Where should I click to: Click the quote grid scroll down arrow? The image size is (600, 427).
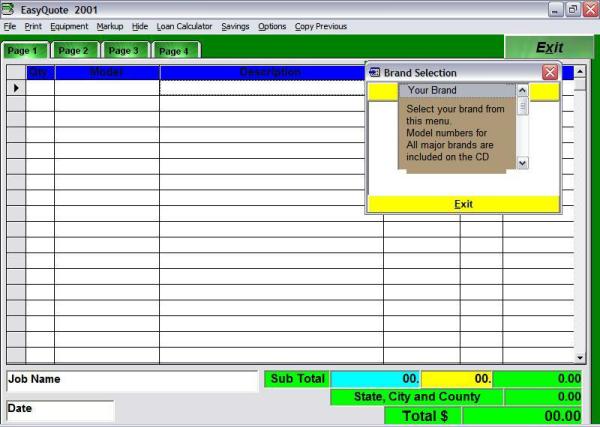(x=580, y=358)
